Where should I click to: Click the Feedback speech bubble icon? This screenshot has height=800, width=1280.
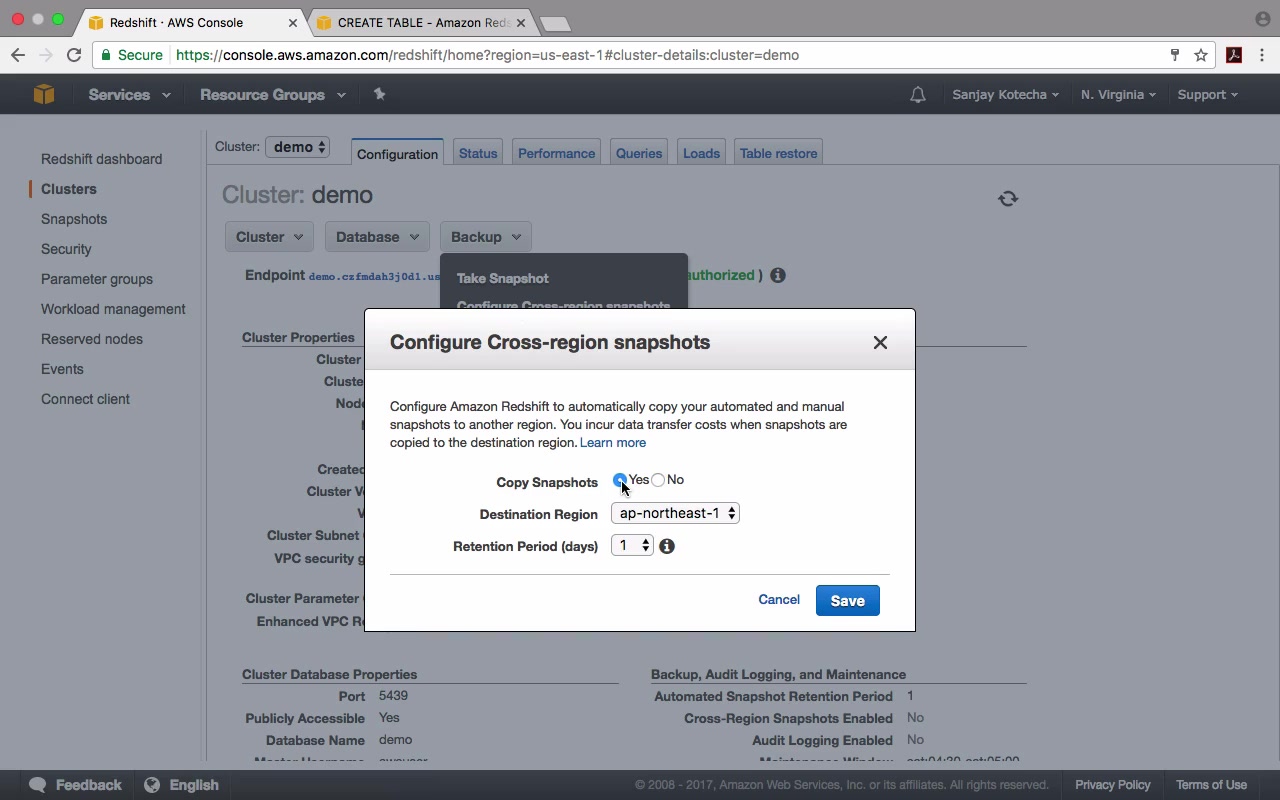click(38, 785)
